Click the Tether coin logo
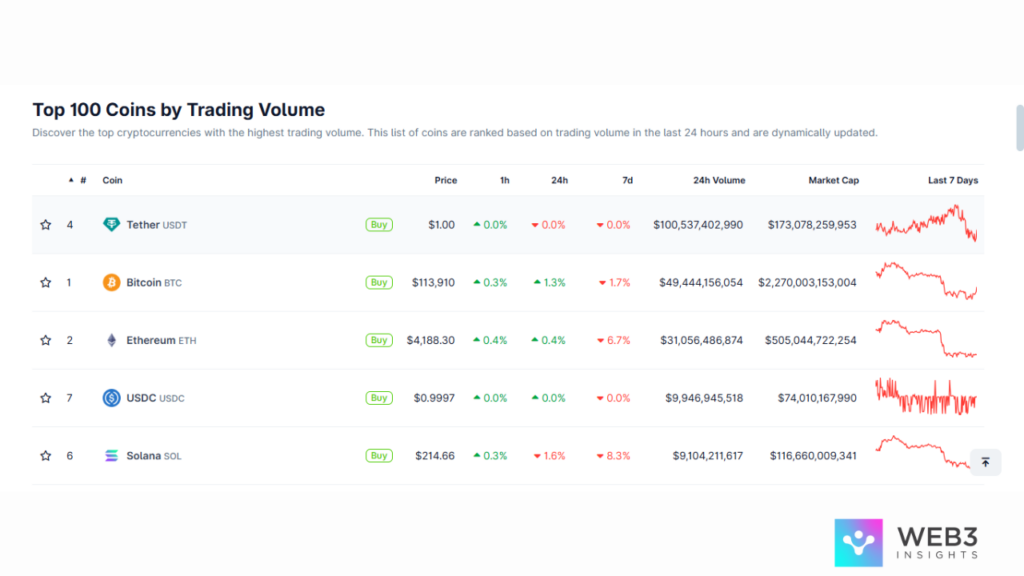Image resolution: width=1024 pixels, height=576 pixels. (x=112, y=225)
